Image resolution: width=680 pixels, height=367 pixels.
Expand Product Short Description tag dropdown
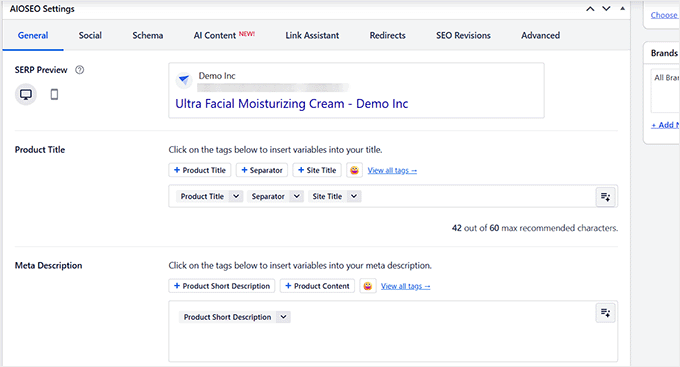(x=283, y=317)
